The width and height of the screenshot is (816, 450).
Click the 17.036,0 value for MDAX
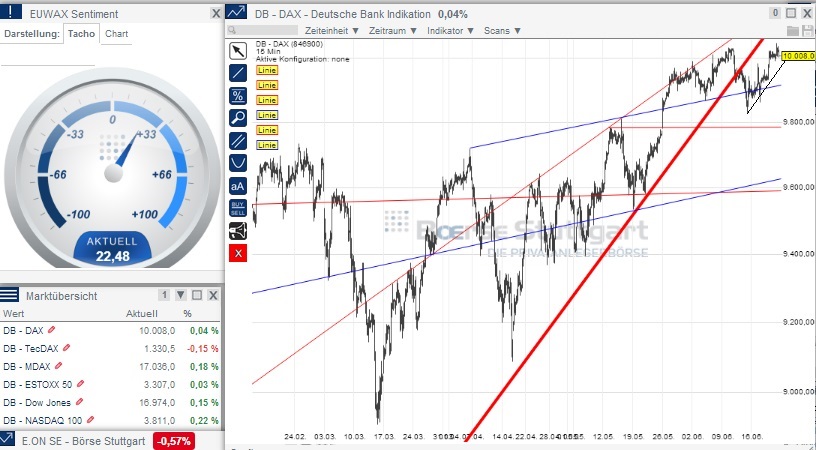point(157,366)
